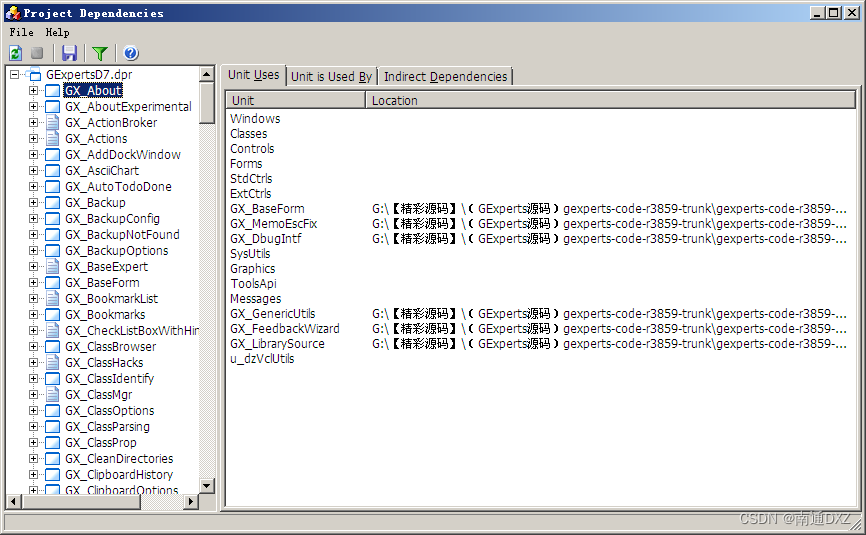
Task: Expand the GX_BackupOptions tree node
Action: click(x=34, y=251)
